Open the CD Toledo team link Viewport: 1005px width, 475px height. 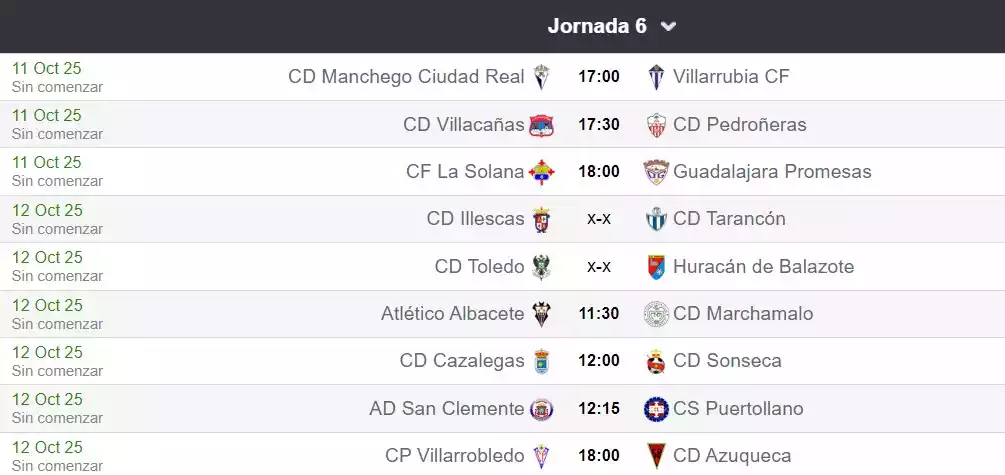point(479,267)
